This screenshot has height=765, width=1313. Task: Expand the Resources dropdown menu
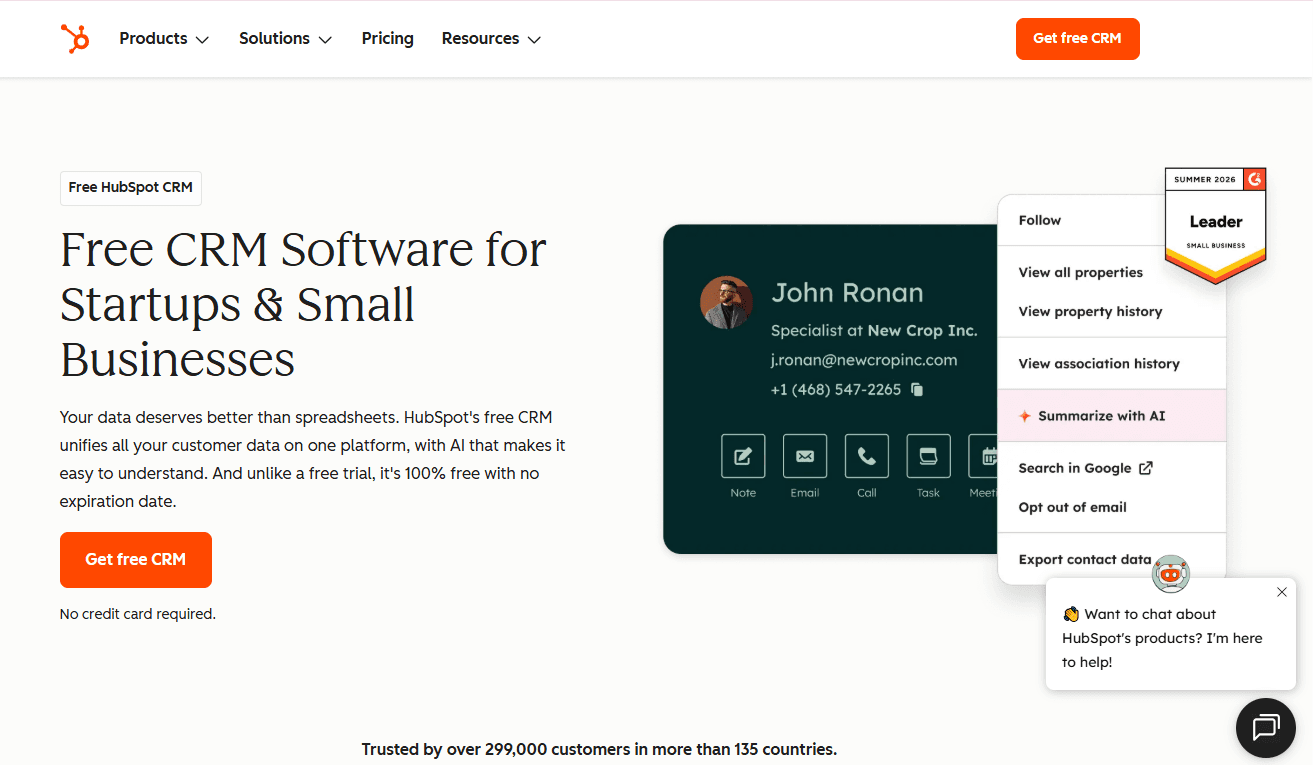(x=491, y=39)
